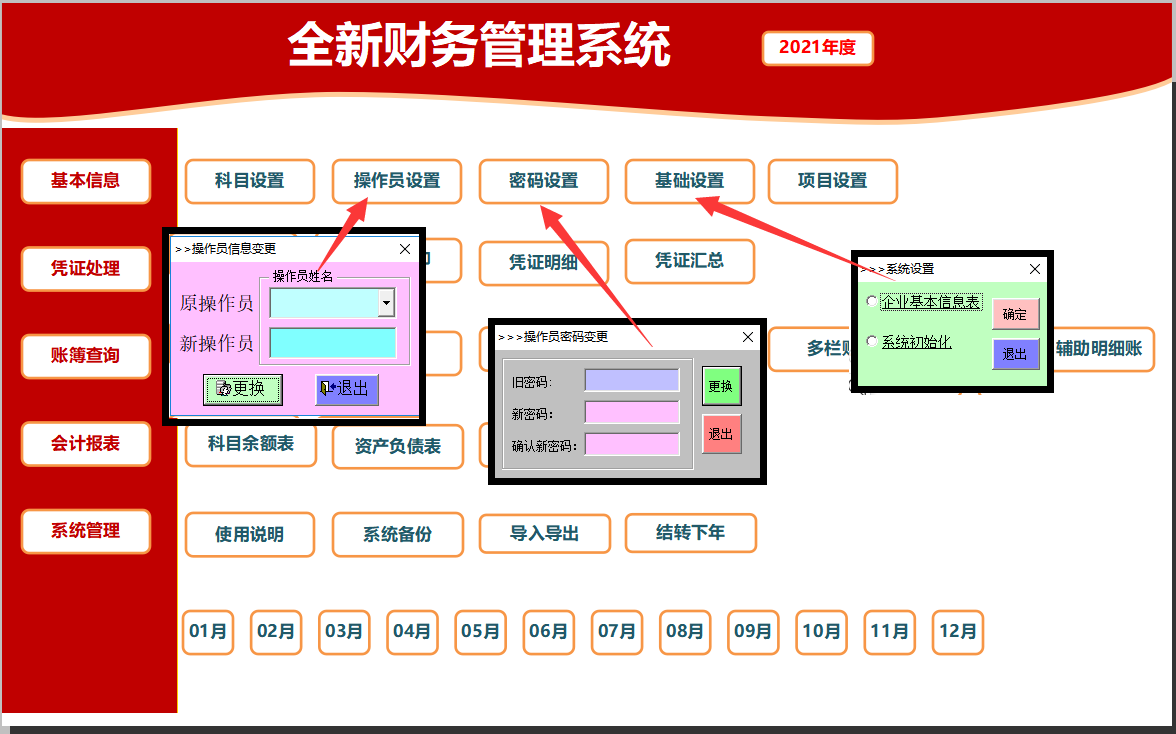Open 密码设置
Image resolution: width=1176 pixels, height=734 pixels.
[x=544, y=181]
